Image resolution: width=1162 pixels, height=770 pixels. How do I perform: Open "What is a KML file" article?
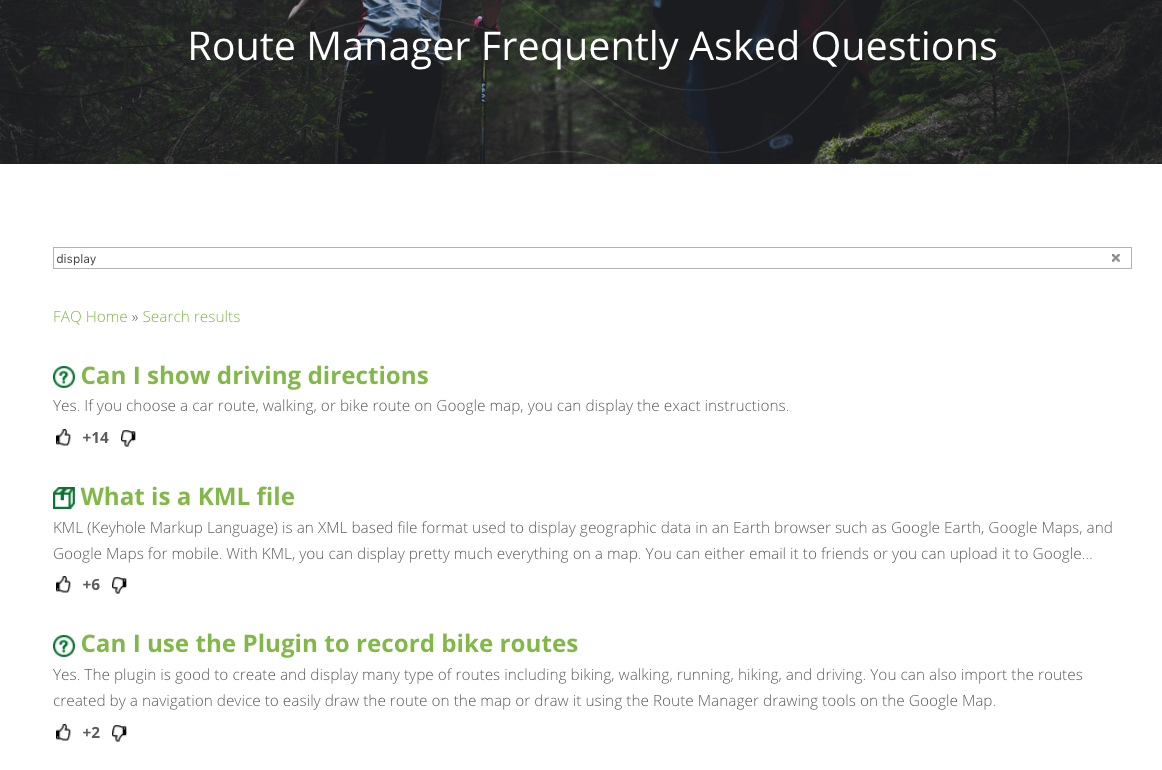(187, 497)
